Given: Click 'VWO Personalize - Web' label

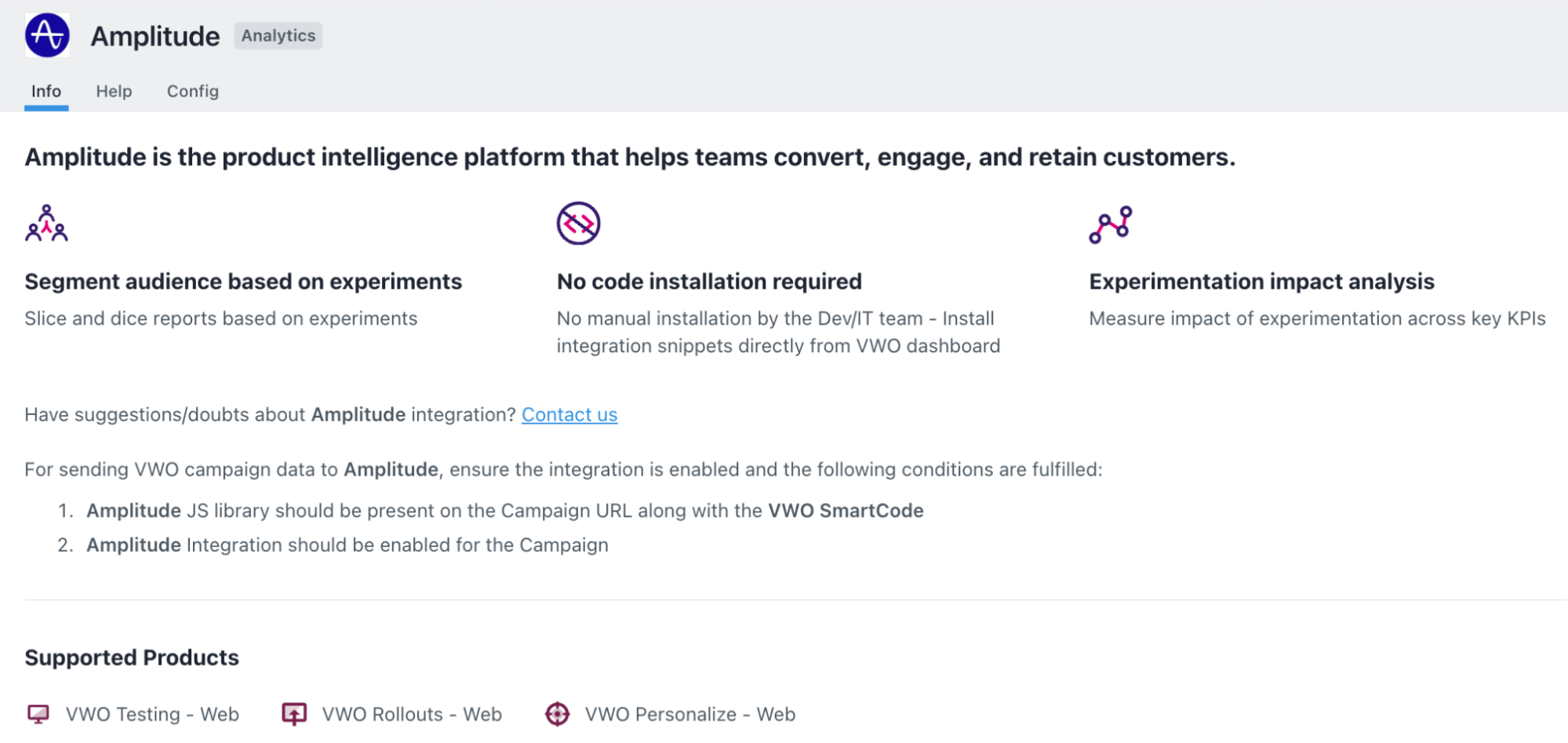Looking at the screenshot, I should coord(690,714).
